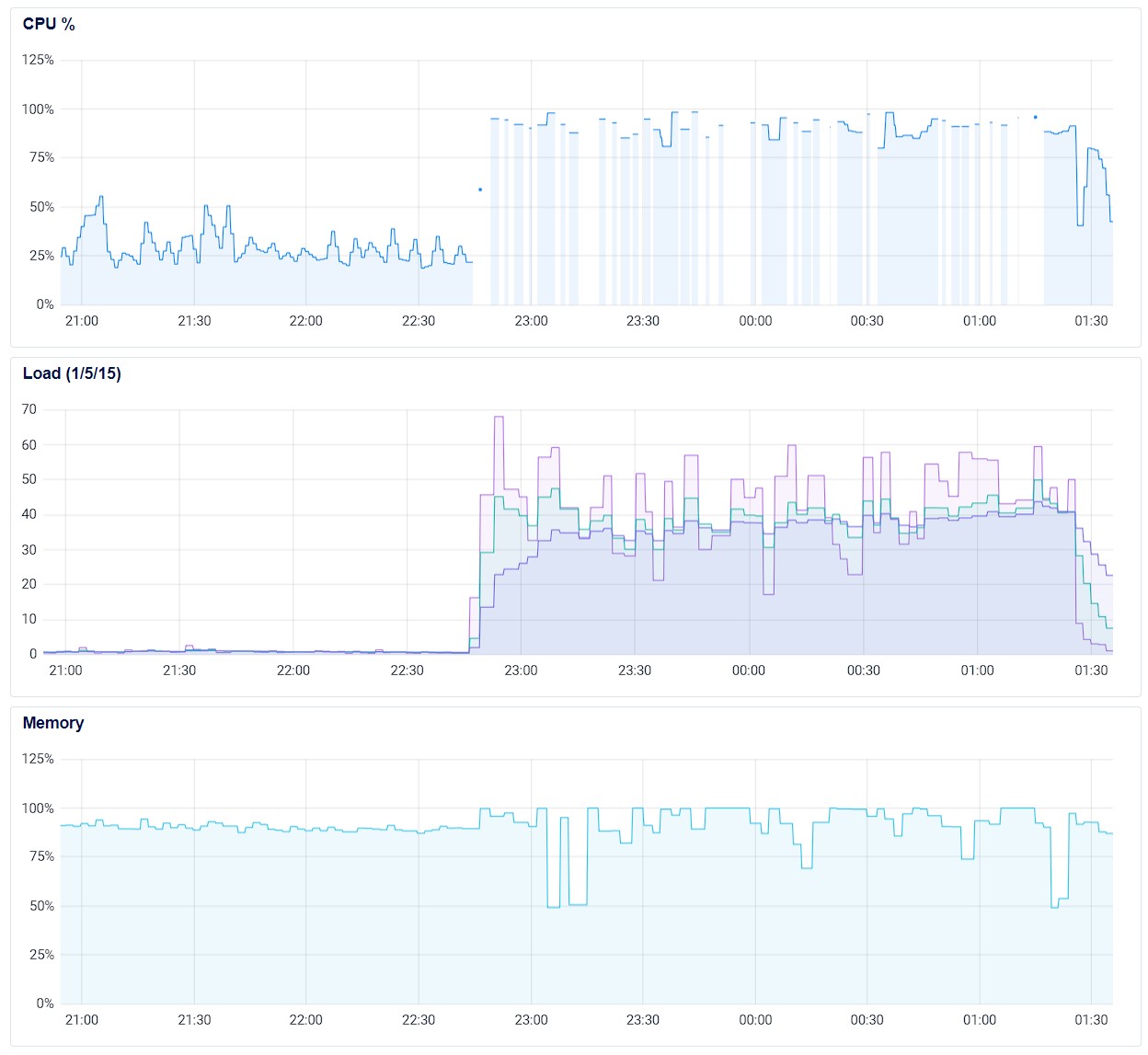Pick the 01:00 time label under Load chart
This screenshot has width=1148, height=1055.
point(978,671)
